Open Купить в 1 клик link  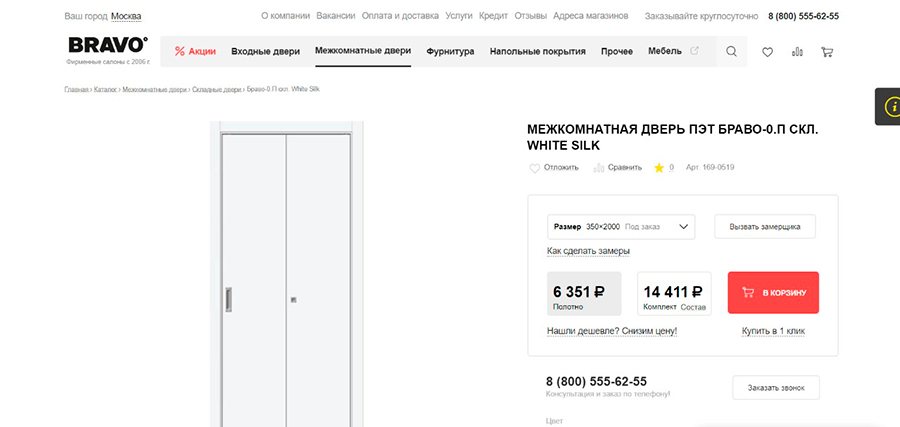pos(773,331)
